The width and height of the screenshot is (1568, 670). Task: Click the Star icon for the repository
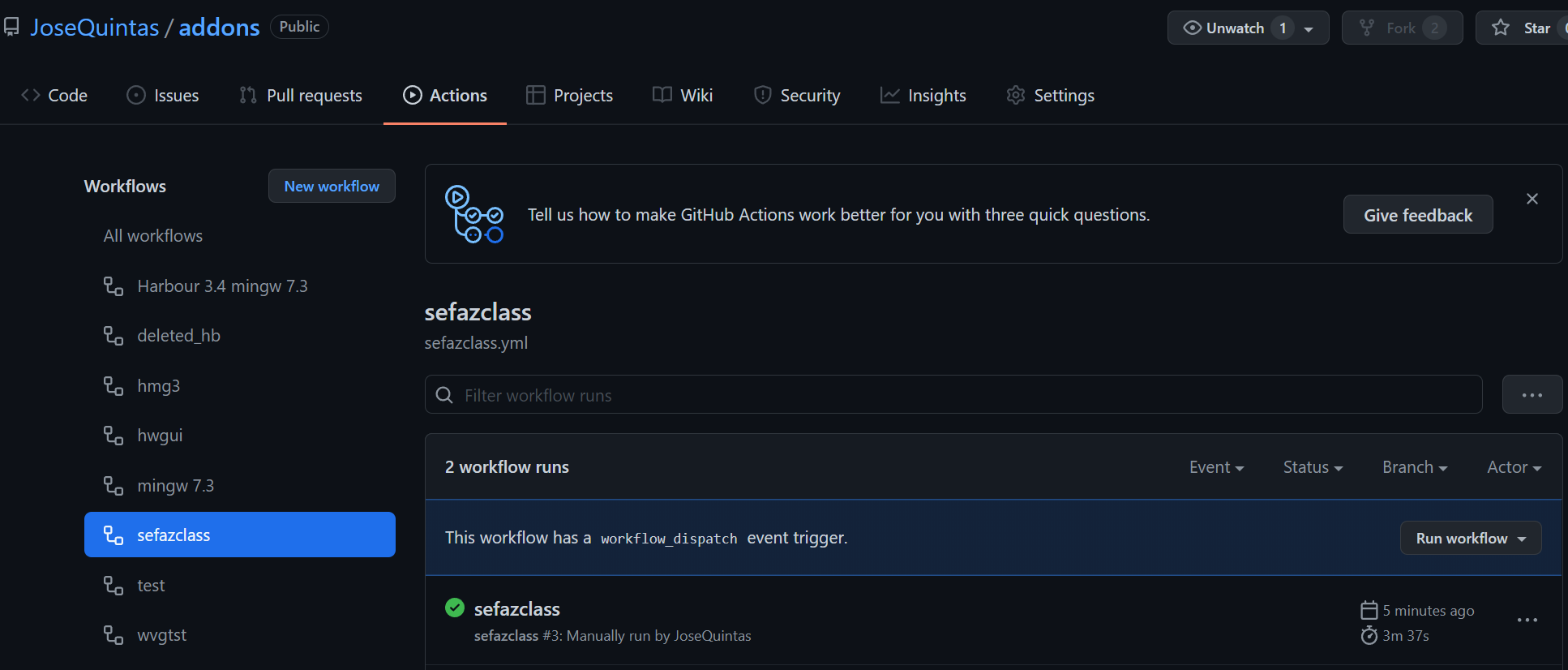pos(1501,28)
